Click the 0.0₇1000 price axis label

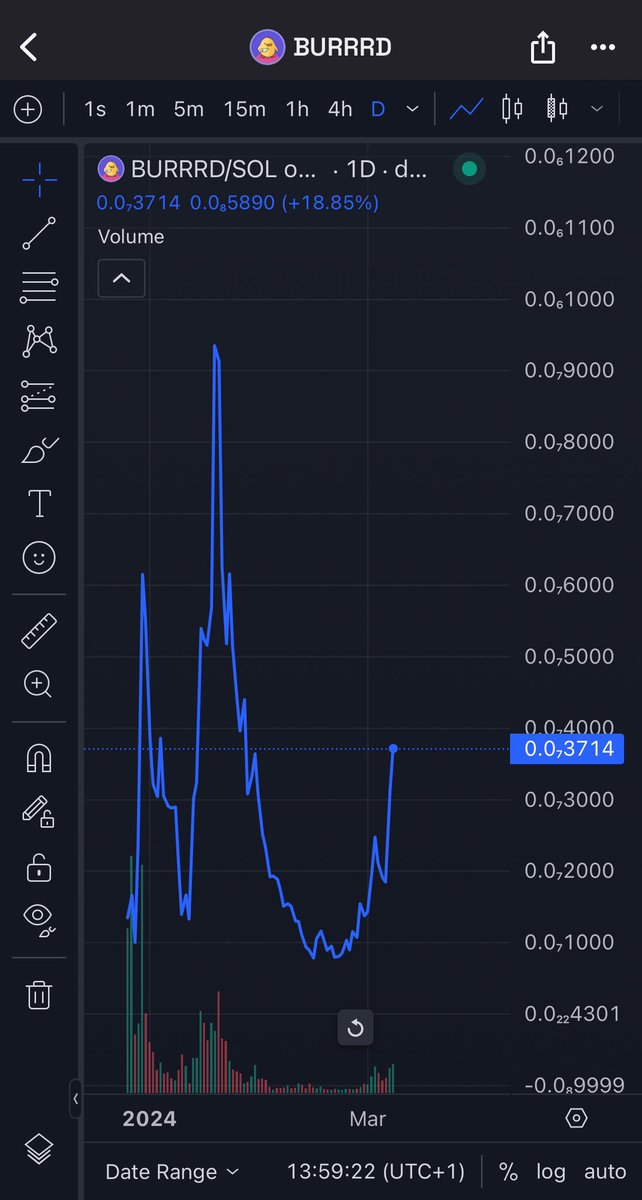tap(569, 942)
